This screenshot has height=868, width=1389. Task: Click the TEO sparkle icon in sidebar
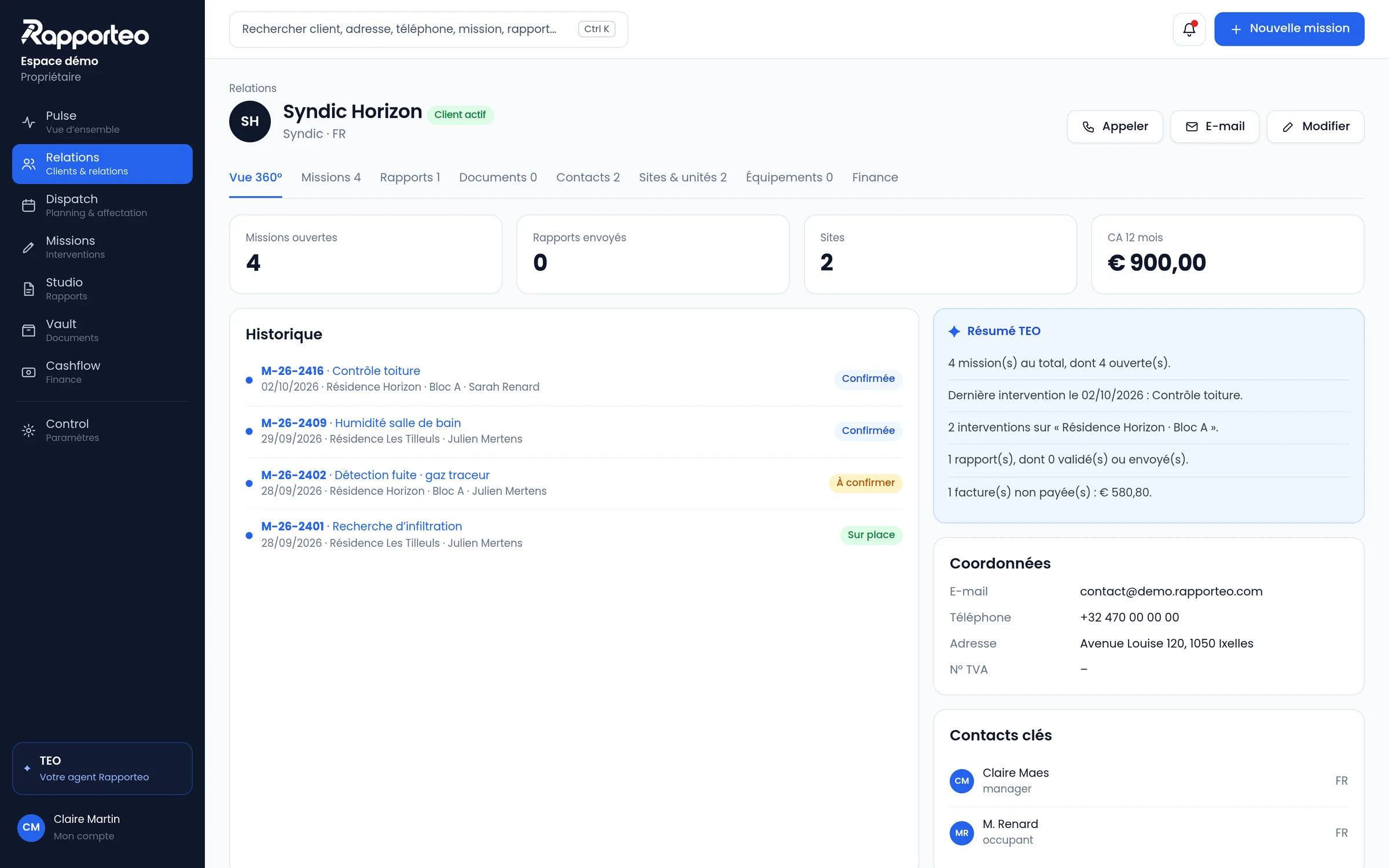click(27, 768)
